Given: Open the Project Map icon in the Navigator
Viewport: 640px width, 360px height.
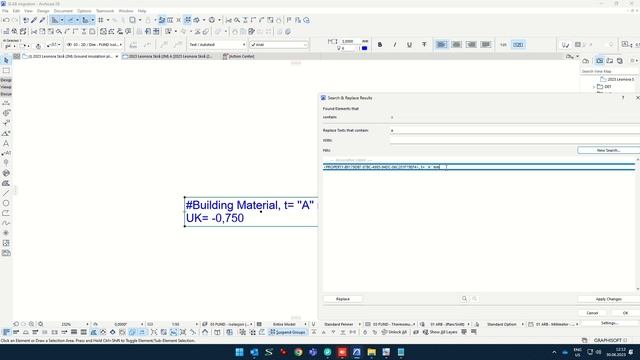Looking at the screenshot, I should click(x=585, y=61).
